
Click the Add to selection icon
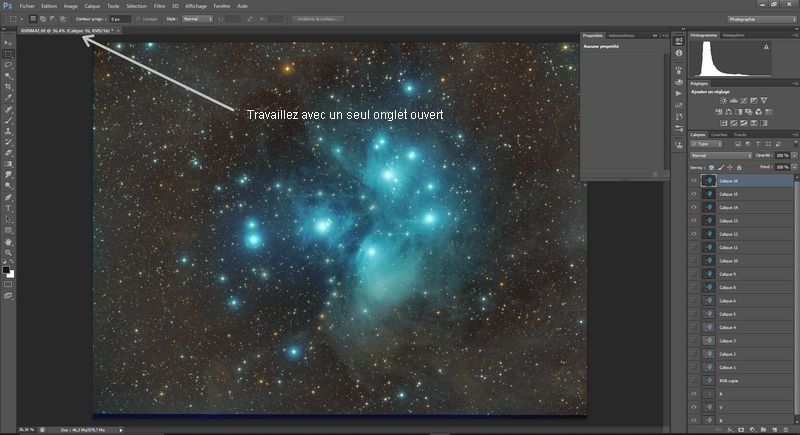click(43, 19)
